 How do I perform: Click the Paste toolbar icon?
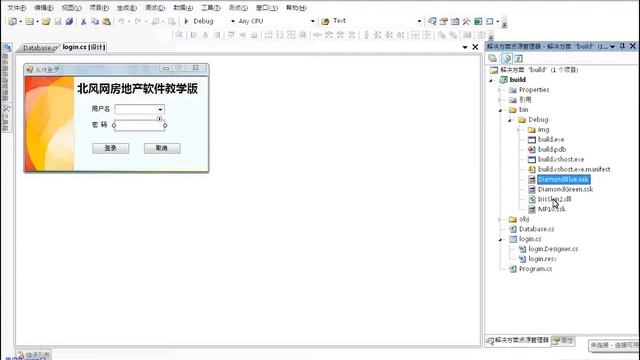[x=107, y=21]
